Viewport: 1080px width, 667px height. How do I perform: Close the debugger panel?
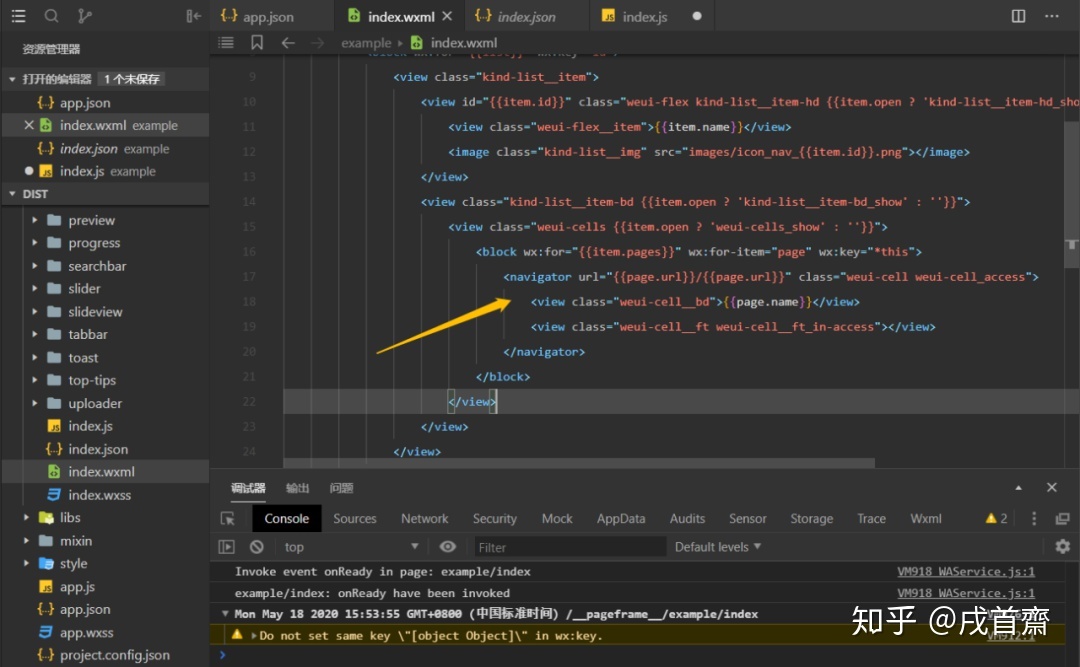[1052, 488]
